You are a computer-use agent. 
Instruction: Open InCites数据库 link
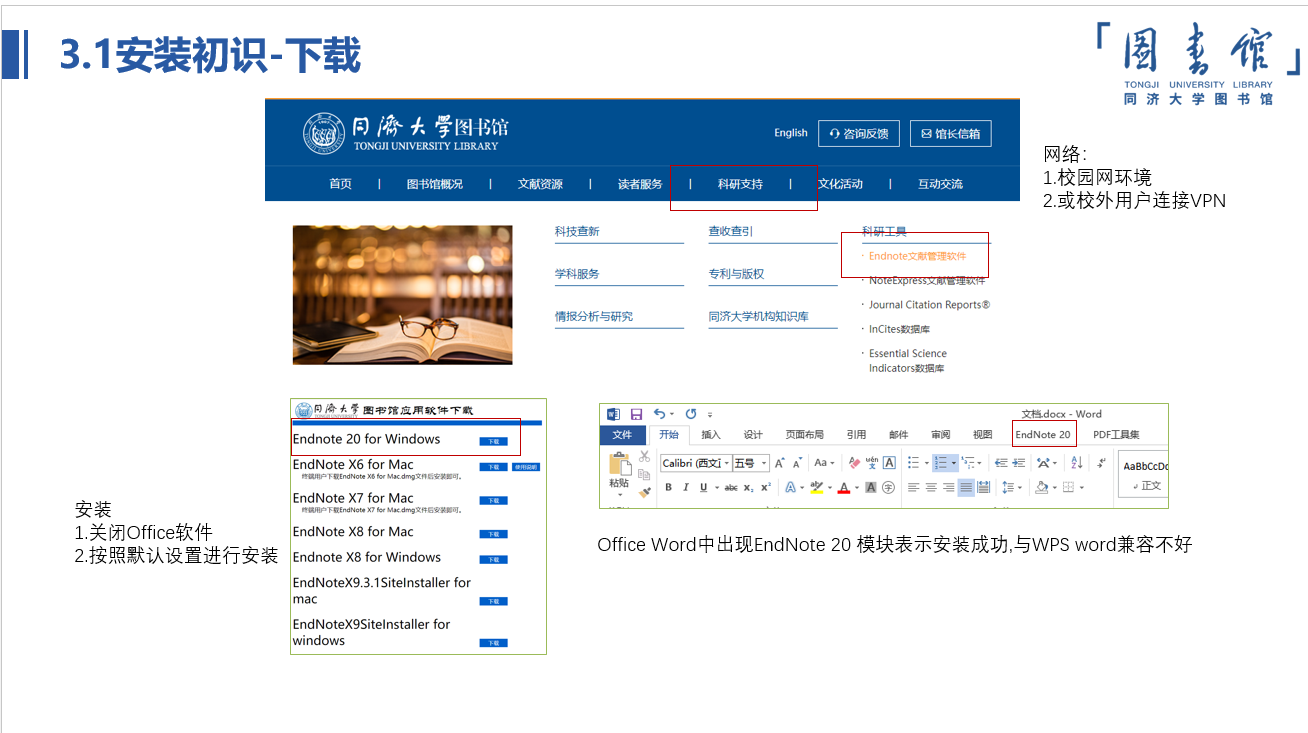tap(899, 329)
